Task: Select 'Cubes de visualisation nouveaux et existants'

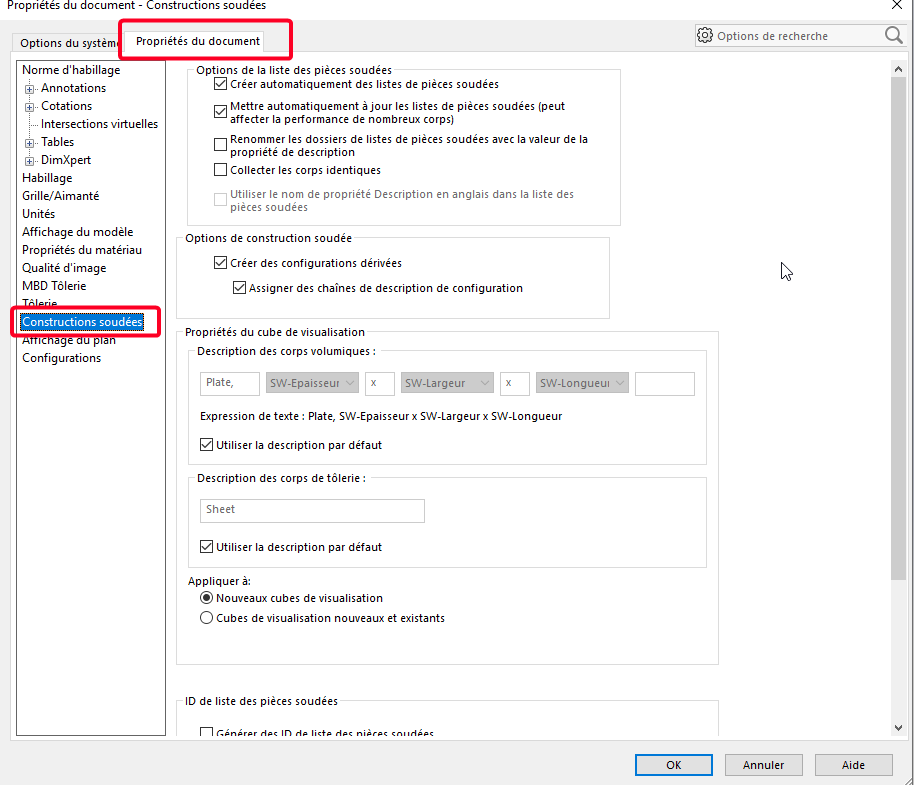Action: [207, 618]
